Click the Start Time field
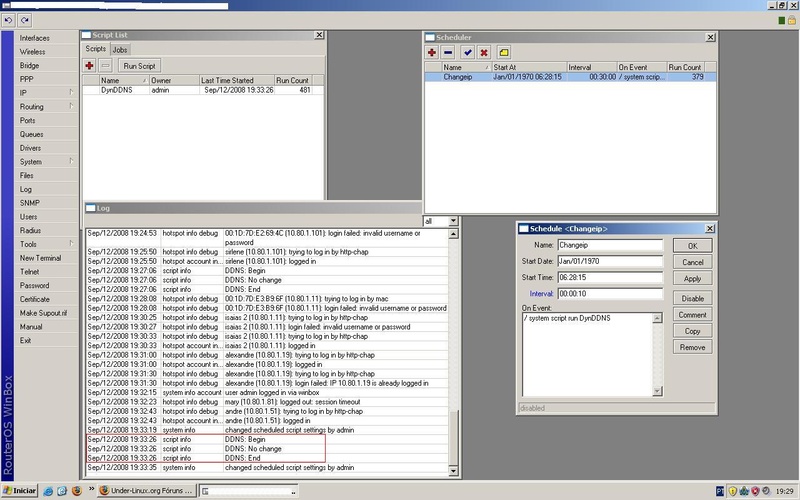 tap(610, 278)
